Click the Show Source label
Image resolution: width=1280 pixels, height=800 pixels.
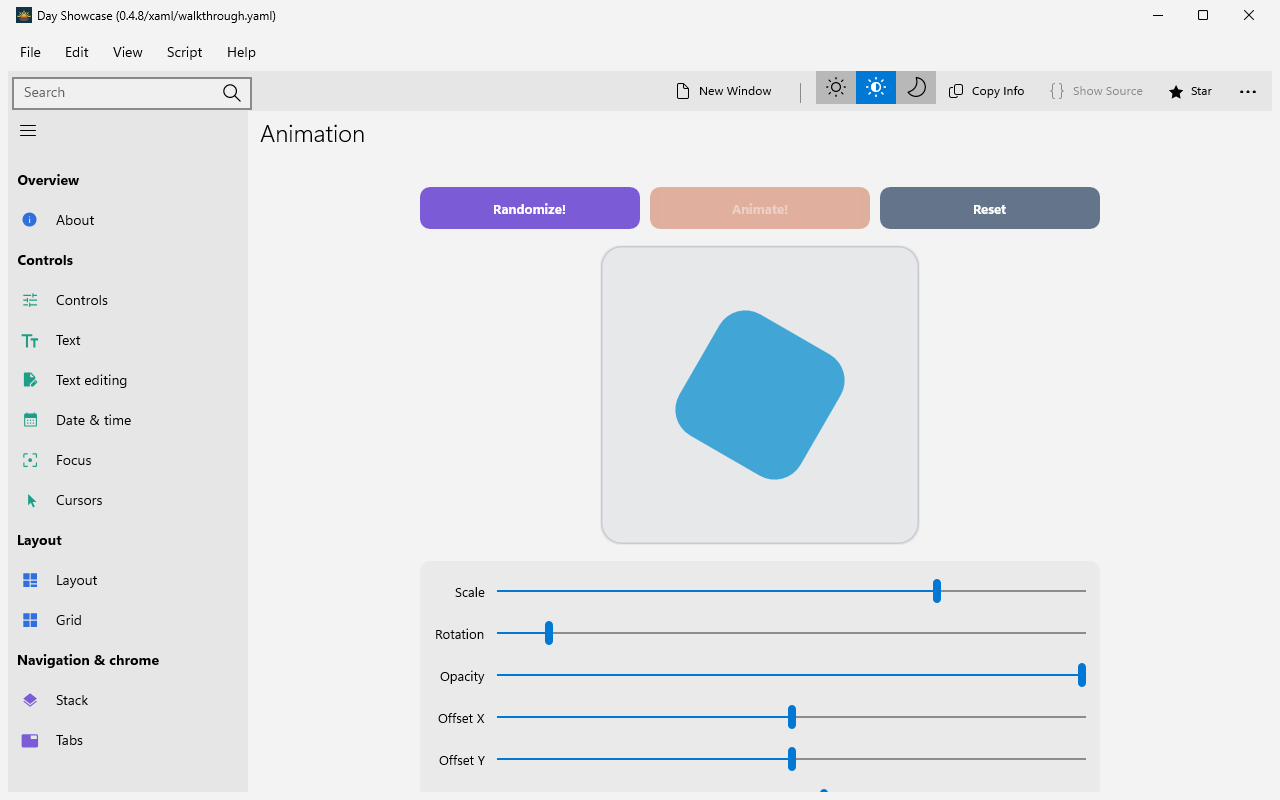(x=1108, y=91)
